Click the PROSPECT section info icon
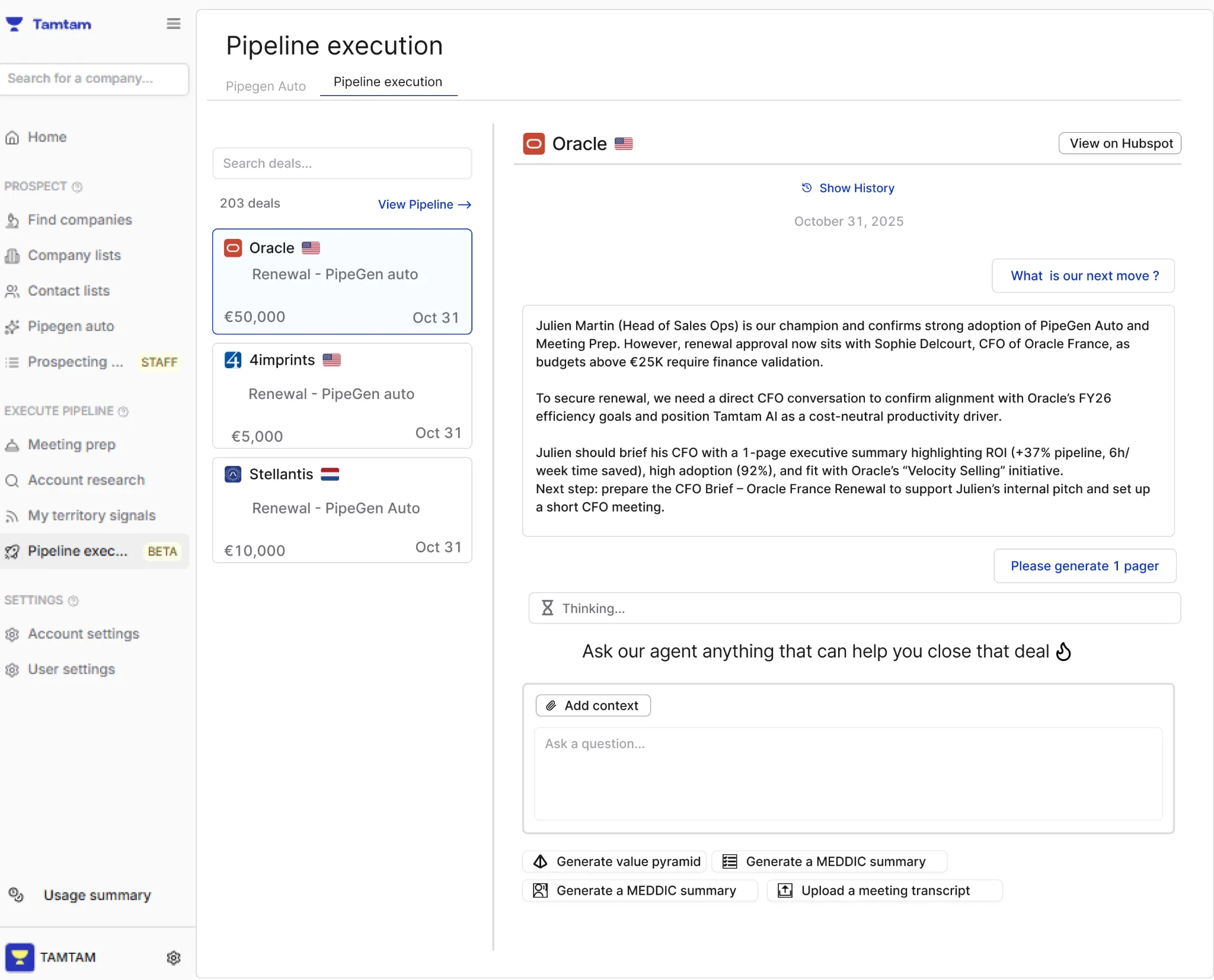The height and width of the screenshot is (980, 1214). tap(77, 187)
